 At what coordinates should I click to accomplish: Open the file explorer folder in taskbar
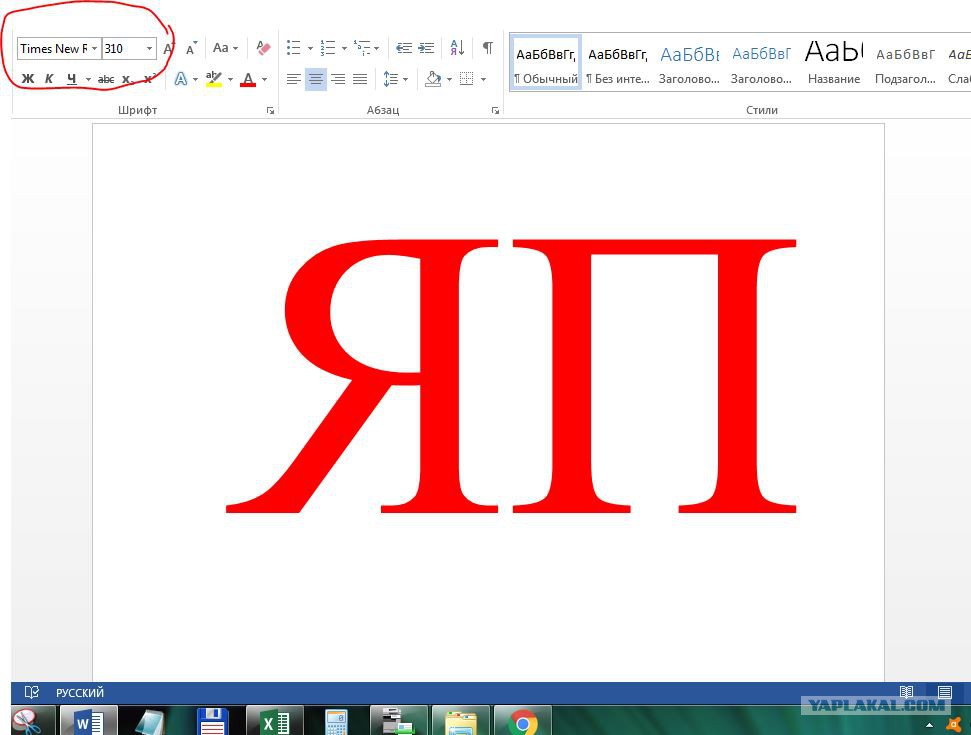(x=461, y=721)
